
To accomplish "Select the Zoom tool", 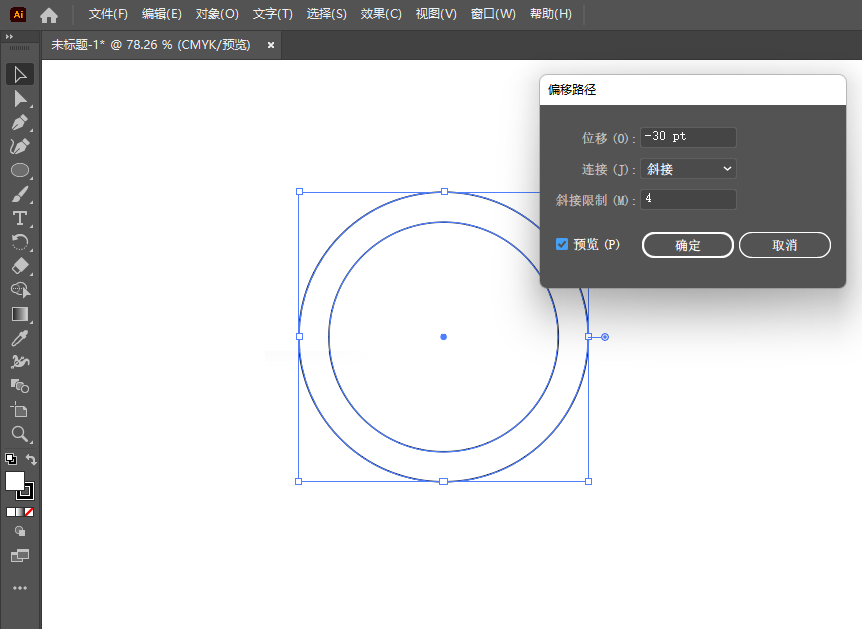I will tap(20, 434).
